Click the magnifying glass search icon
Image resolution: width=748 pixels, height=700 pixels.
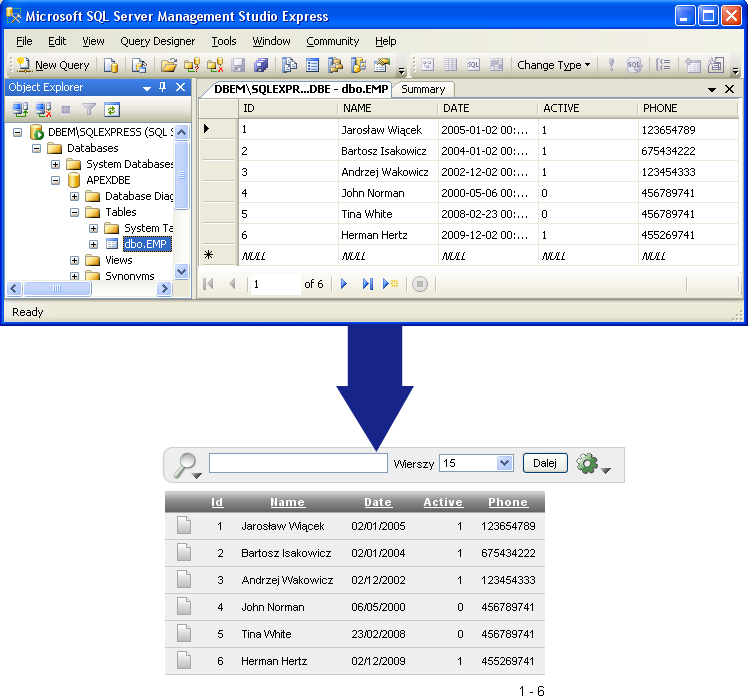click(x=186, y=464)
